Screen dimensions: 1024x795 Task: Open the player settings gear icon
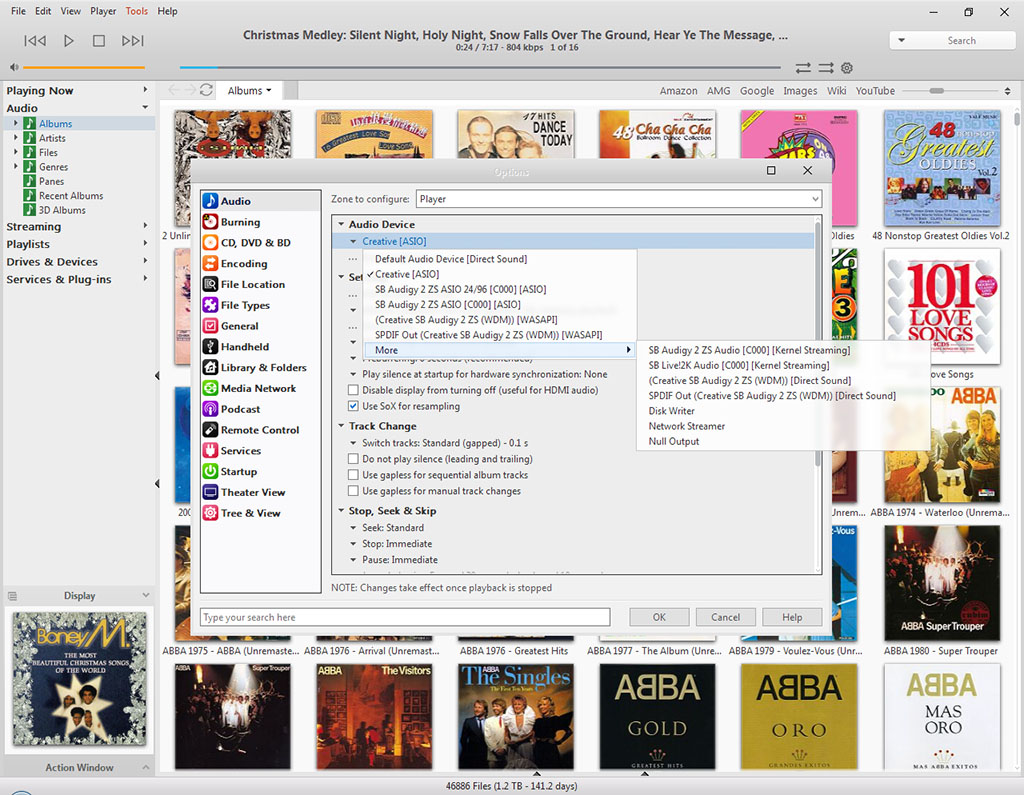pos(847,68)
